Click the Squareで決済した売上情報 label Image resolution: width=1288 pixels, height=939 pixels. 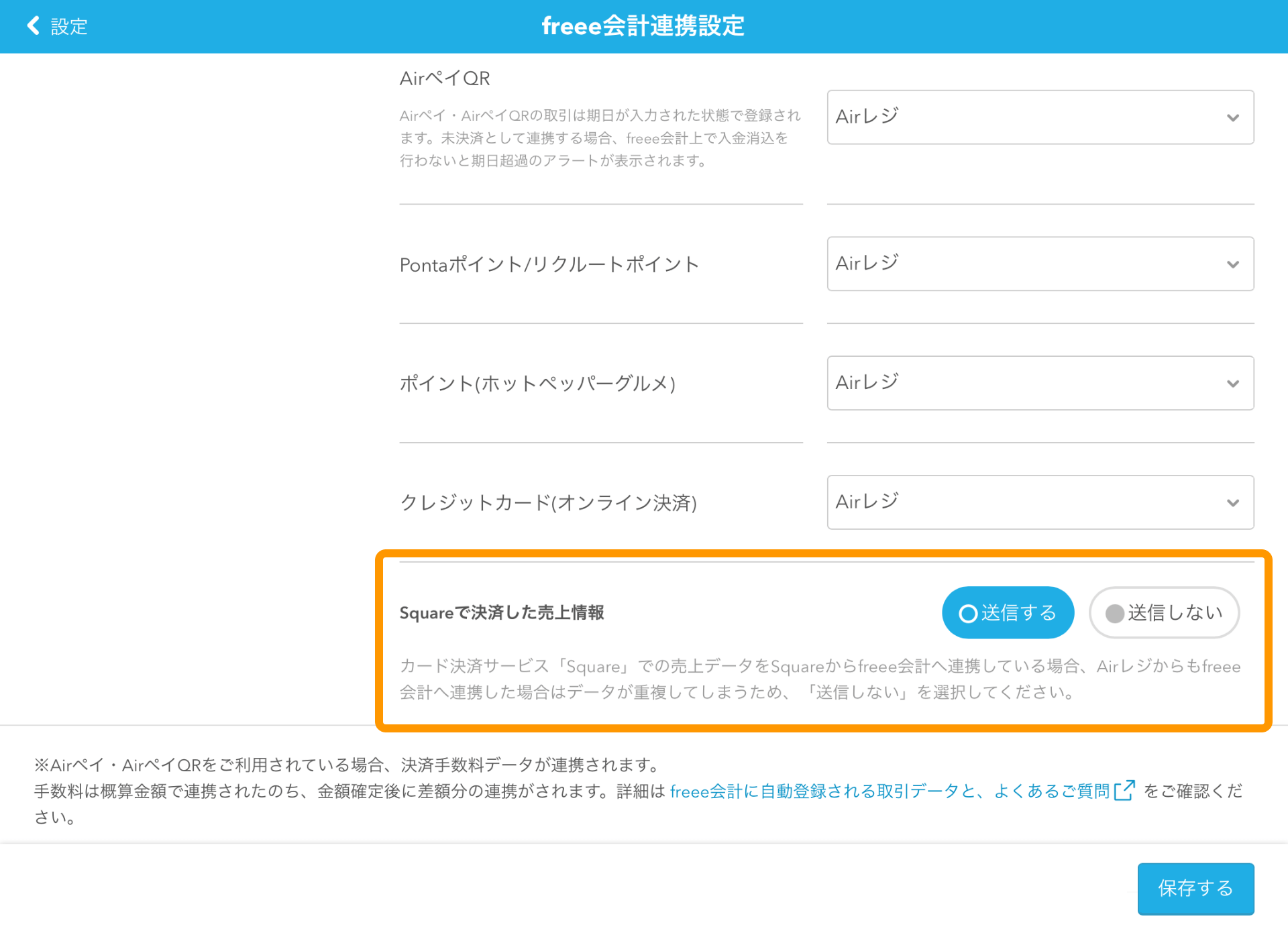tap(502, 612)
